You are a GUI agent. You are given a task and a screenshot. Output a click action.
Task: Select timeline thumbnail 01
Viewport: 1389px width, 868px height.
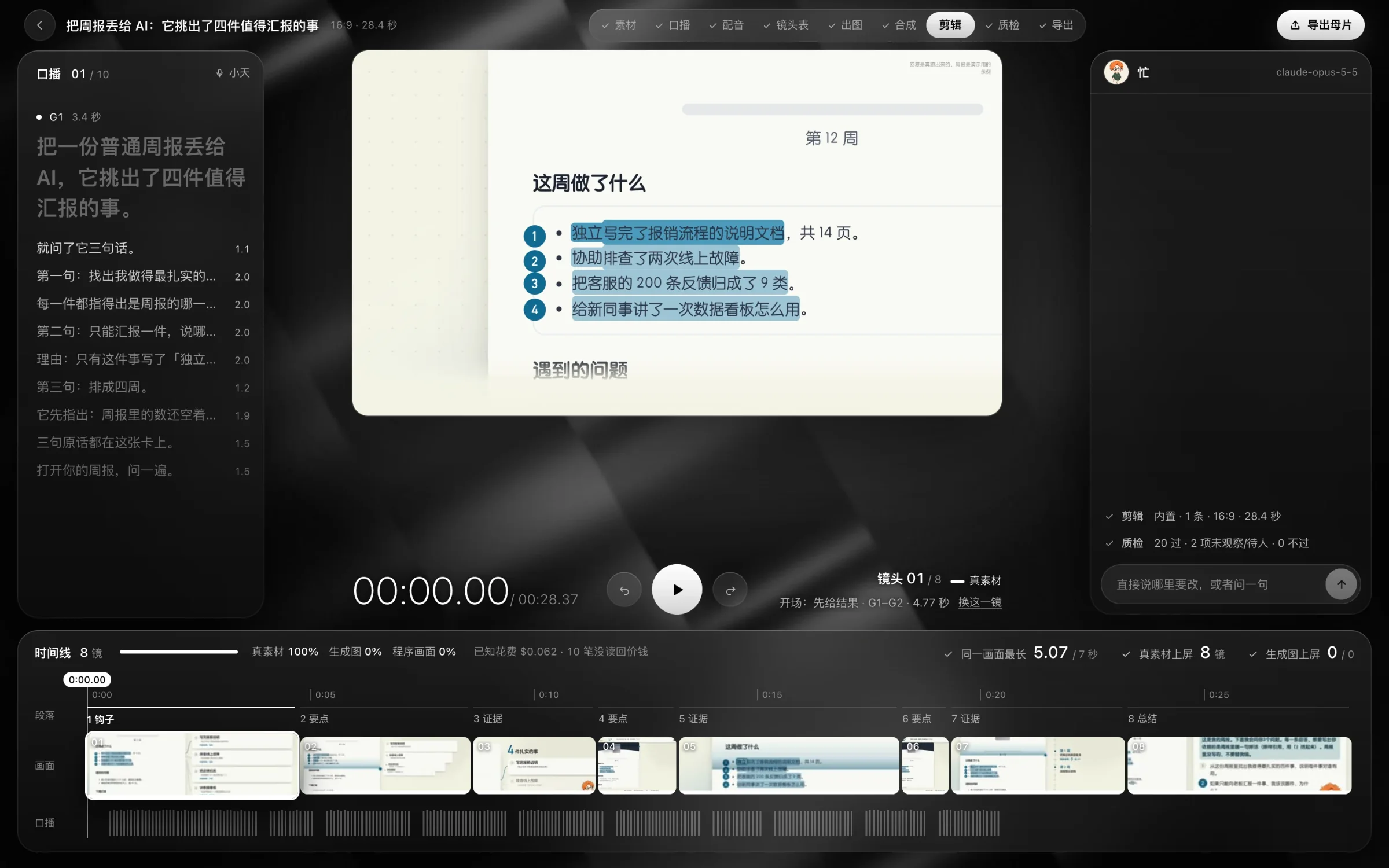coord(192,766)
